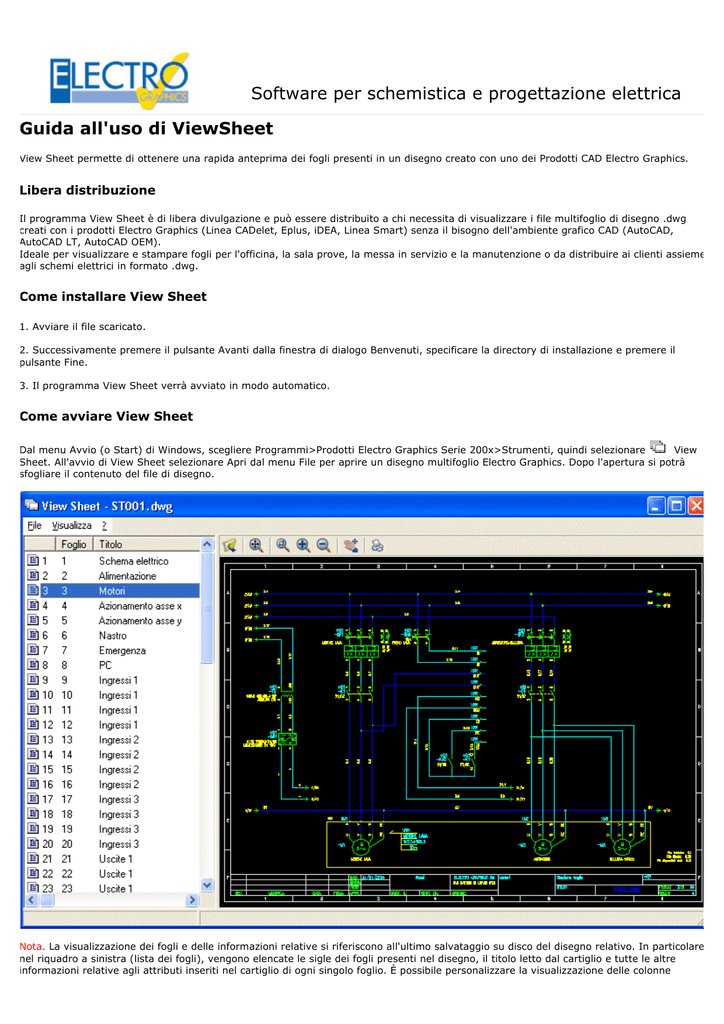Select sheet 13 Ingressi 2

pyautogui.click(x=112, y=739)
